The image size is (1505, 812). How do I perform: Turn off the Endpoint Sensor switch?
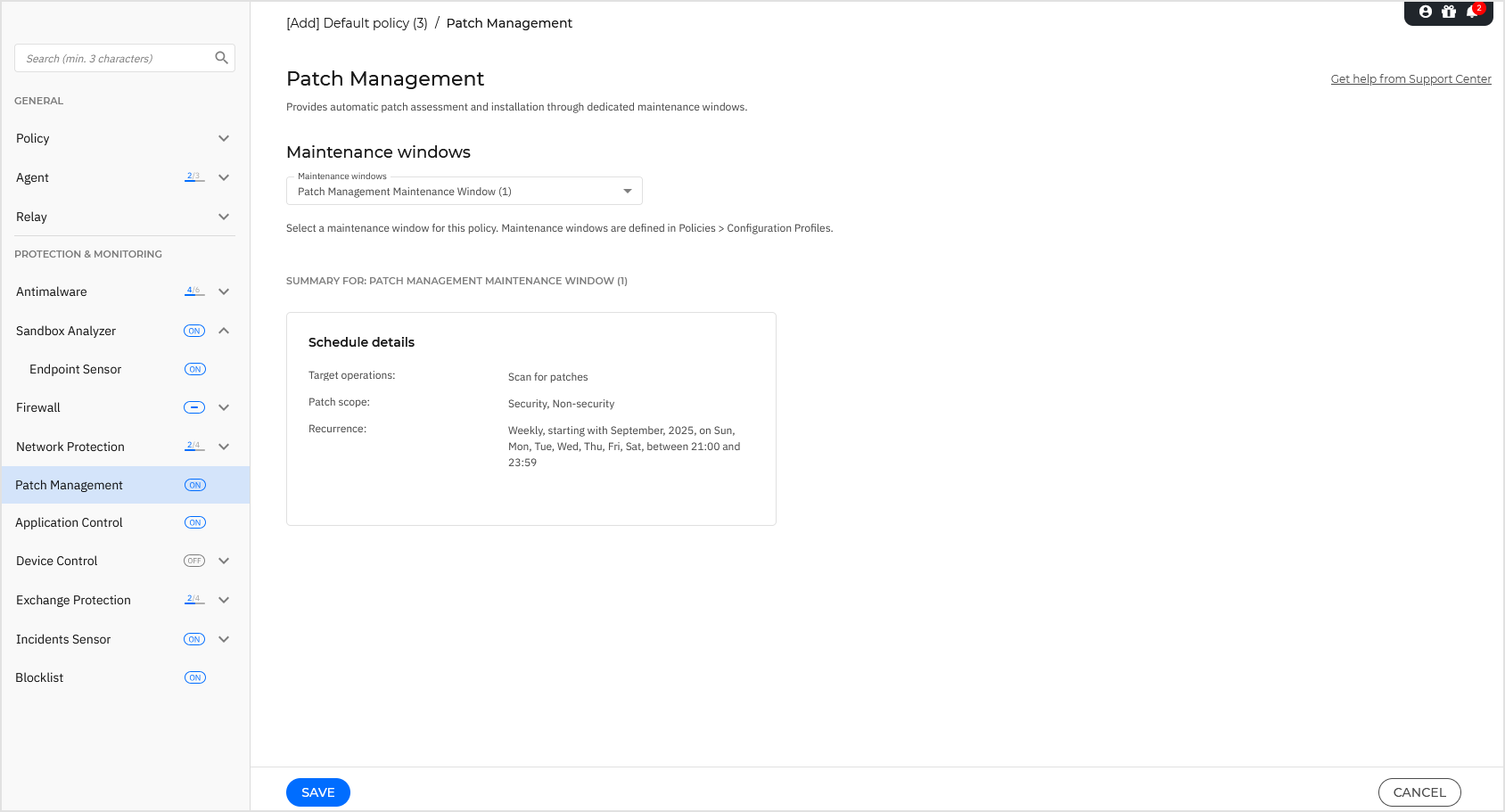coord(193,368)
